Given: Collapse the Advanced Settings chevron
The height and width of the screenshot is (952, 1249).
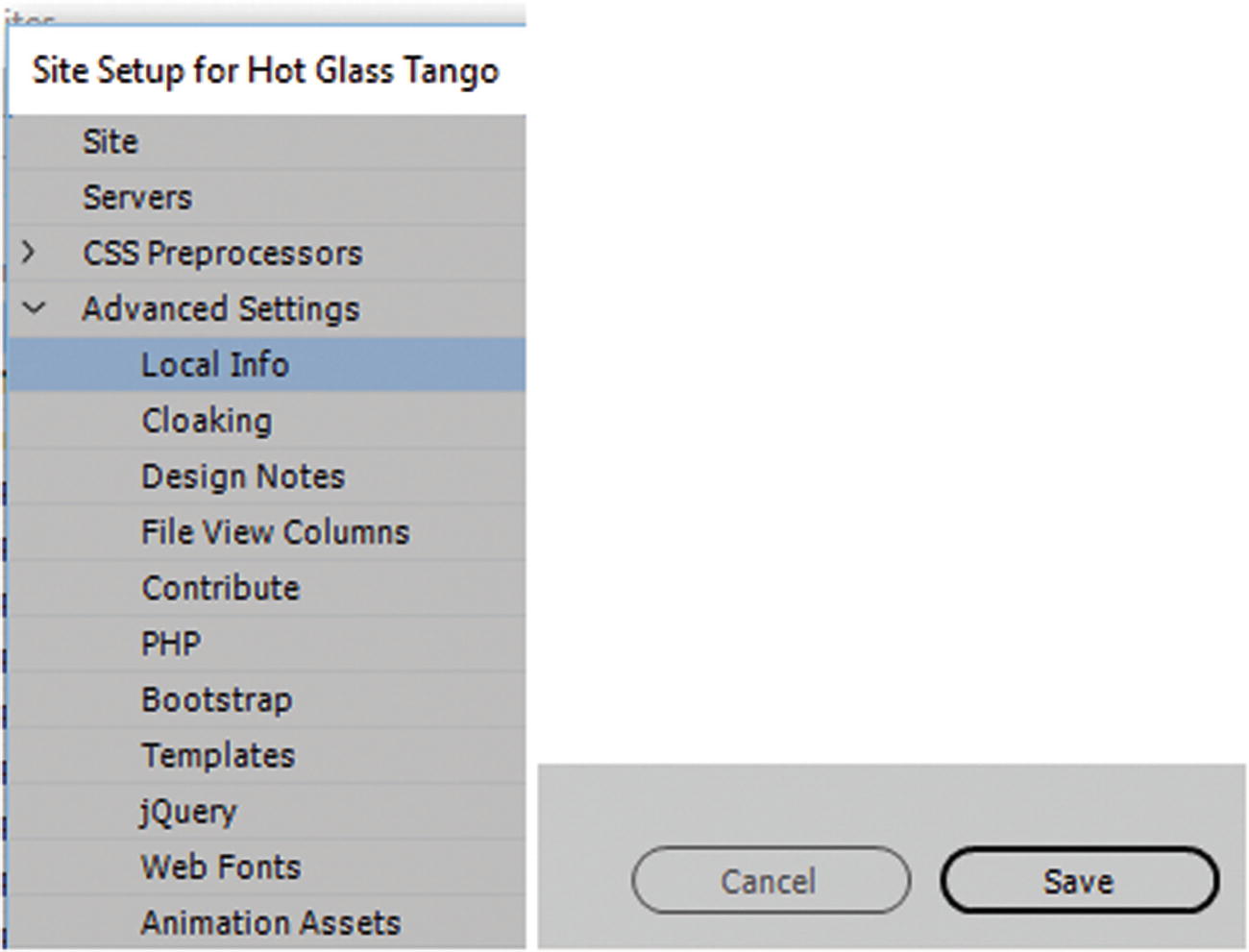Looking at the screenshot, I should [34, 308].
